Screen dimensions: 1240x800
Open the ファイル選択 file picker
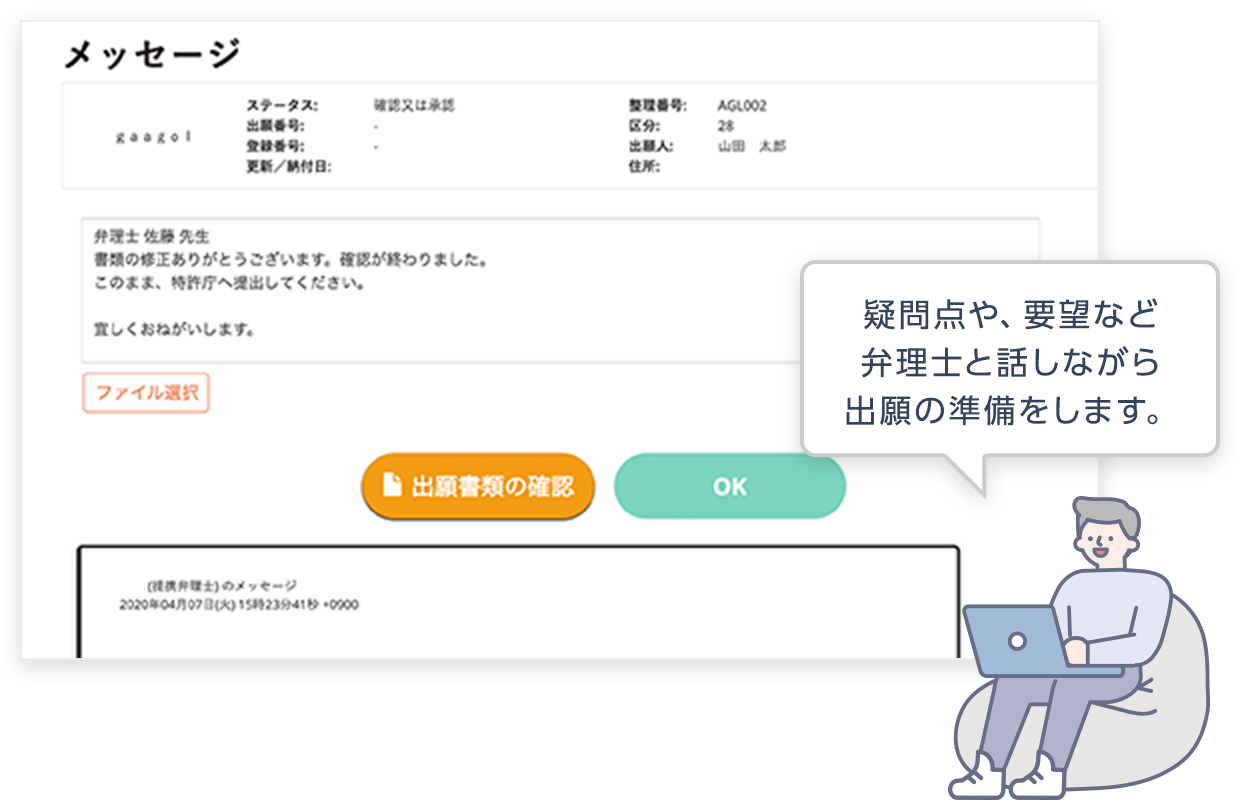point(146,393)
